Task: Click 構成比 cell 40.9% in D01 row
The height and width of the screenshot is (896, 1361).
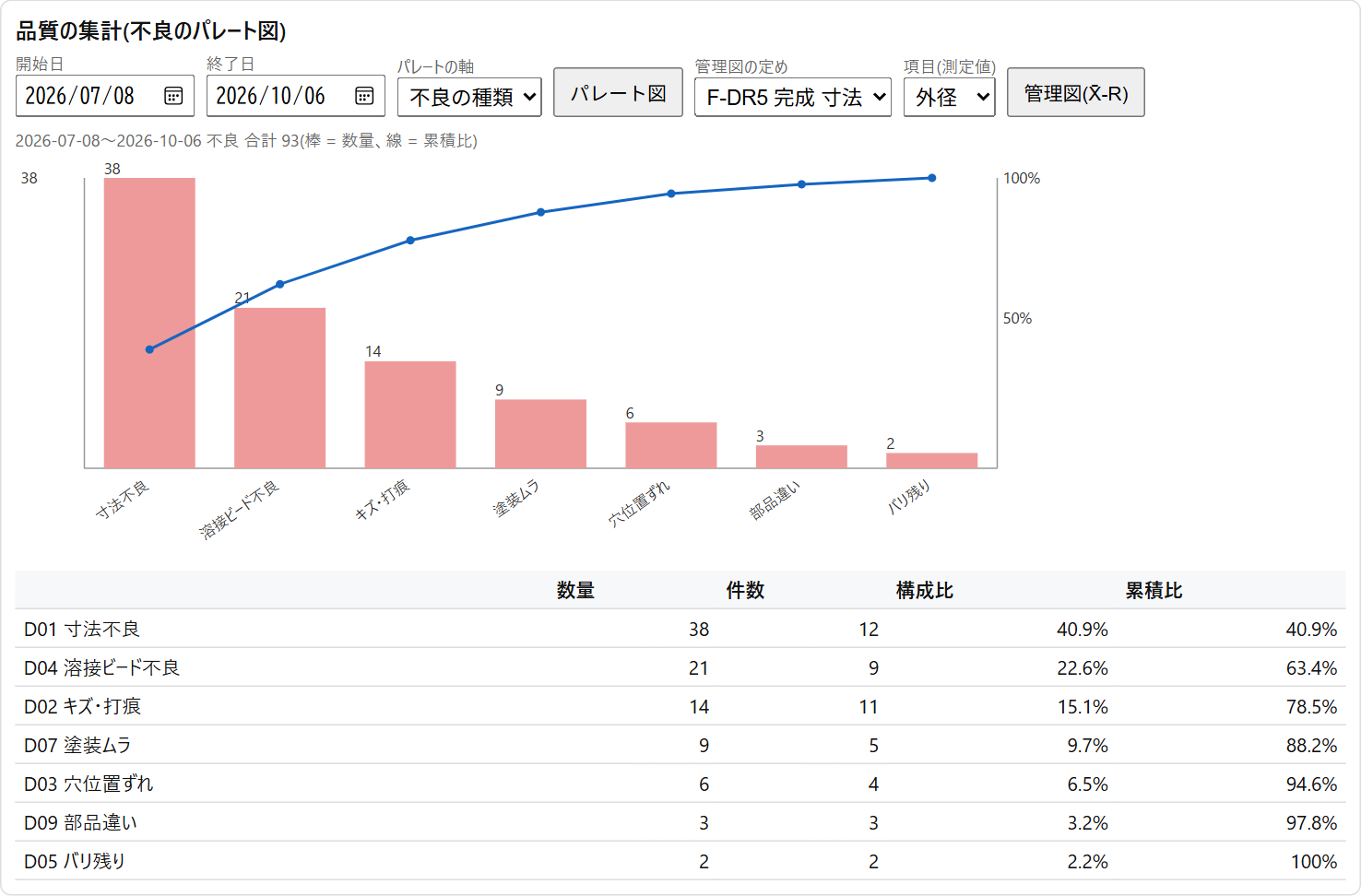Action: [1083, 630]
